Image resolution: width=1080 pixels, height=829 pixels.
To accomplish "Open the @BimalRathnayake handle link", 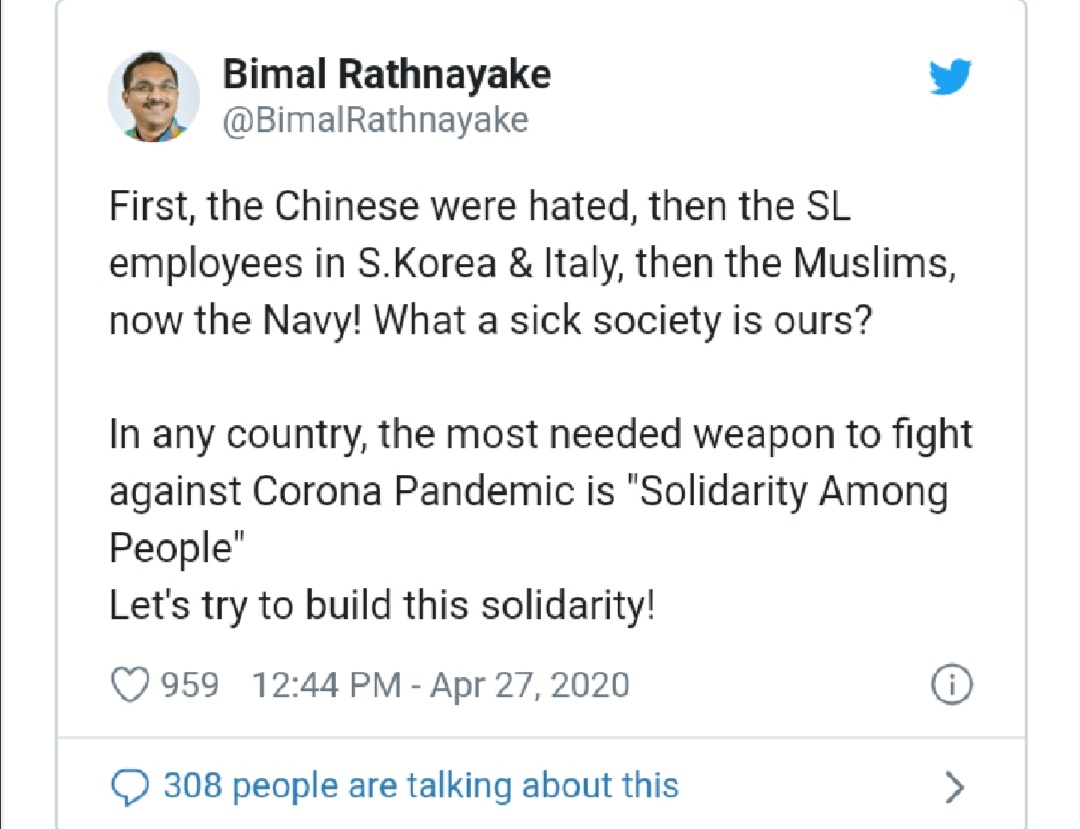I will 374,120.
